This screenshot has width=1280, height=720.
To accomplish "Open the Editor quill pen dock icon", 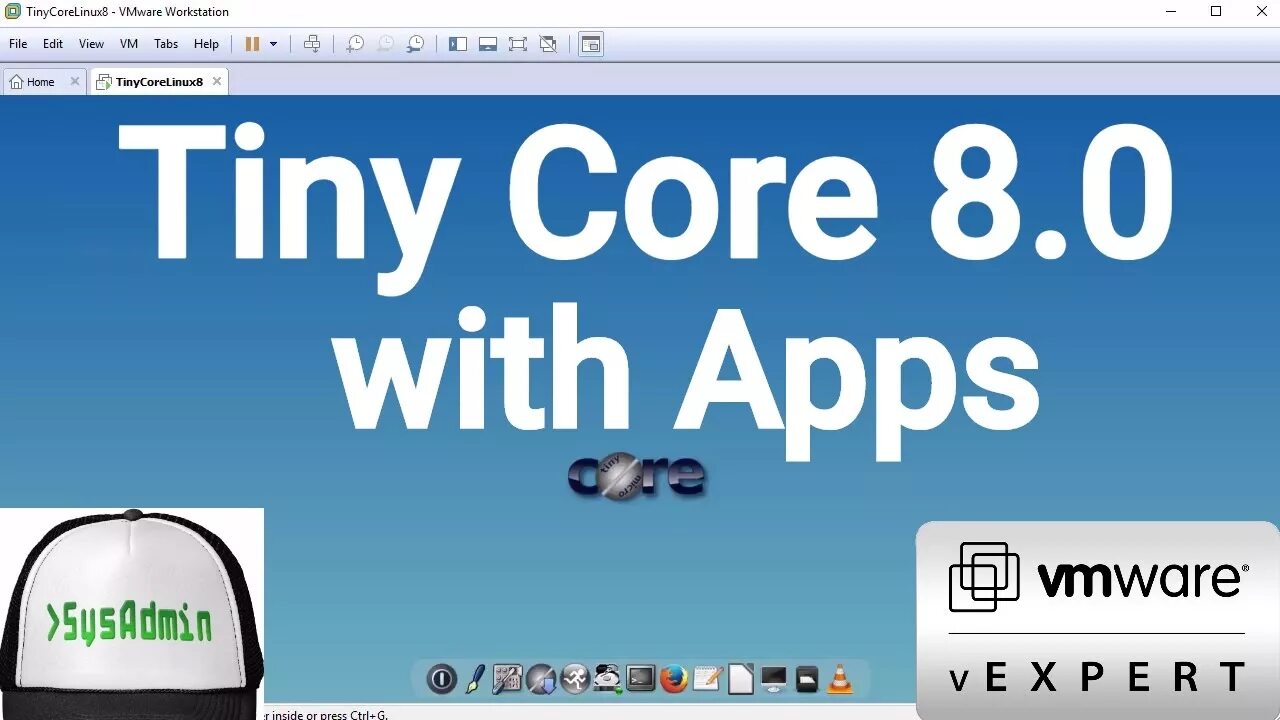I will [x=475, y=679].
